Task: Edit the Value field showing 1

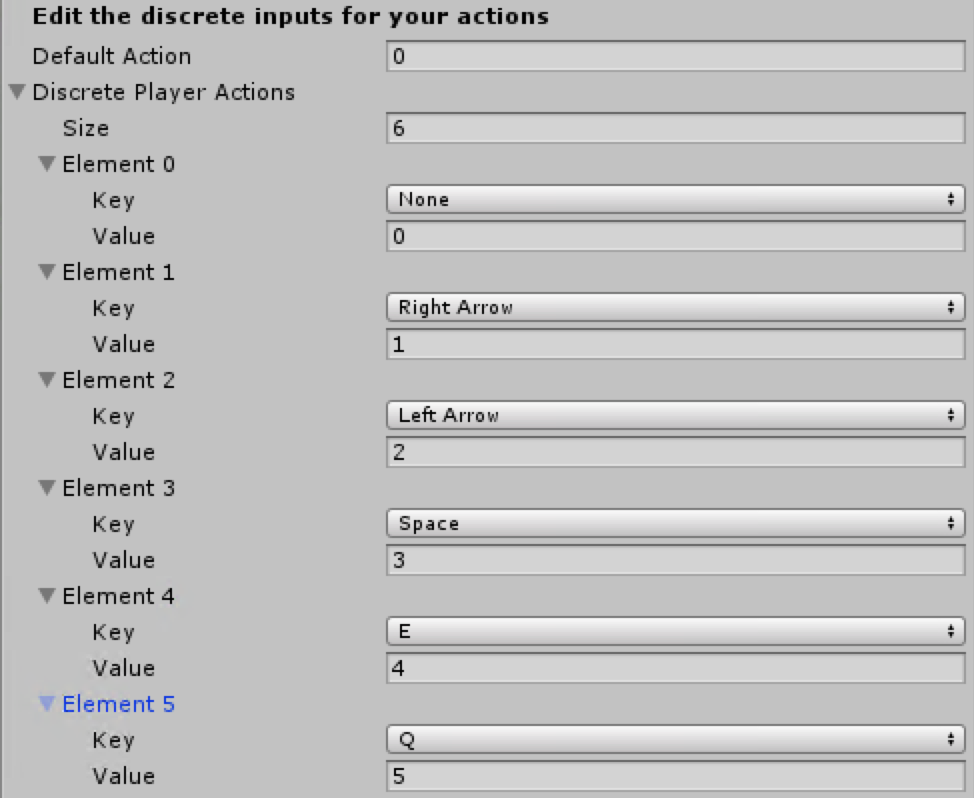Action: tap(676, 343)
